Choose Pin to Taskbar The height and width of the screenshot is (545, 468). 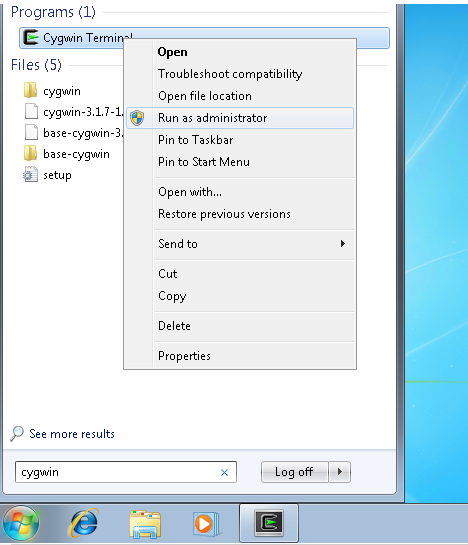[x=240, y=140]
